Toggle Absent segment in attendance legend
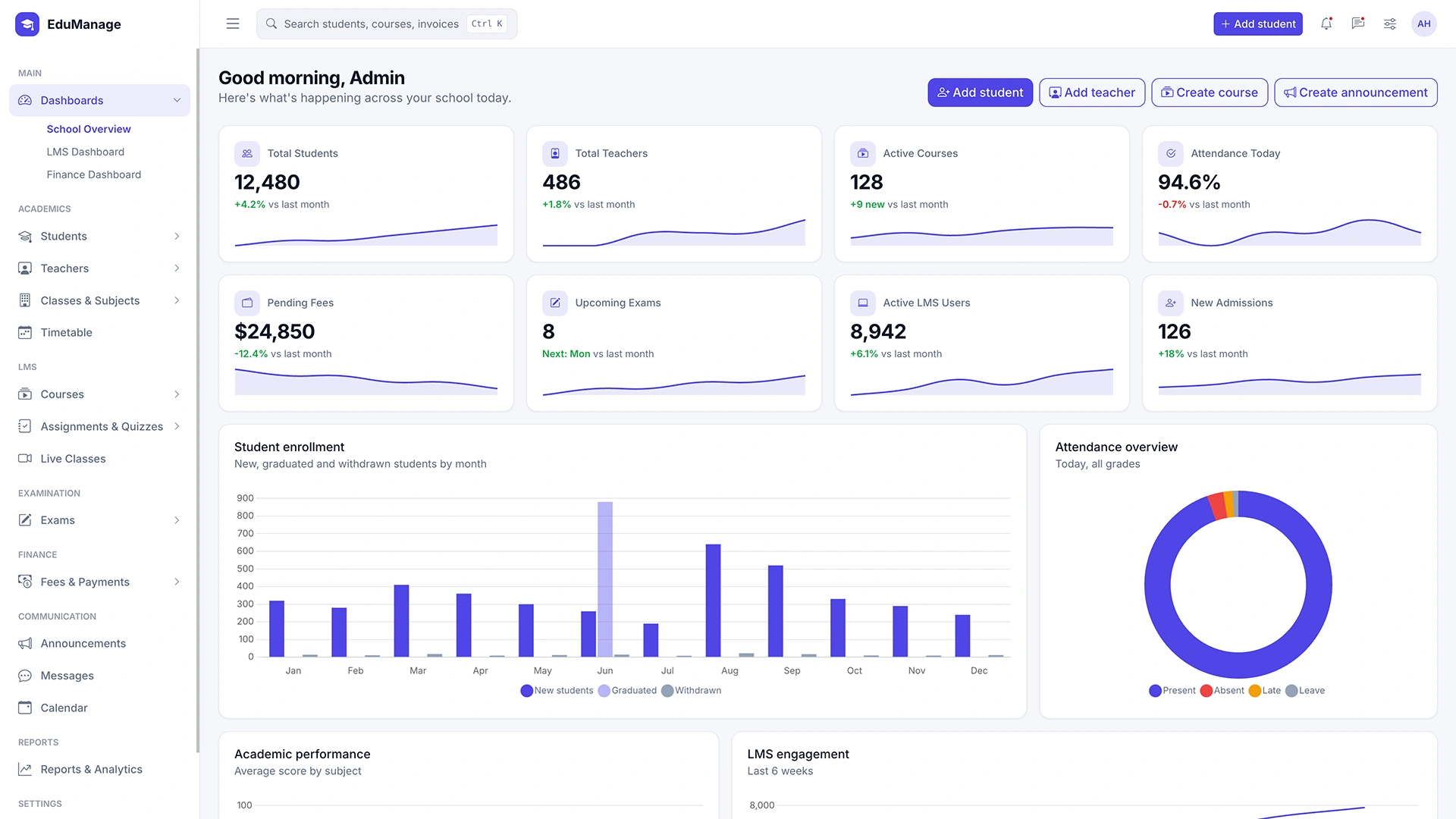 point(1222,691)
